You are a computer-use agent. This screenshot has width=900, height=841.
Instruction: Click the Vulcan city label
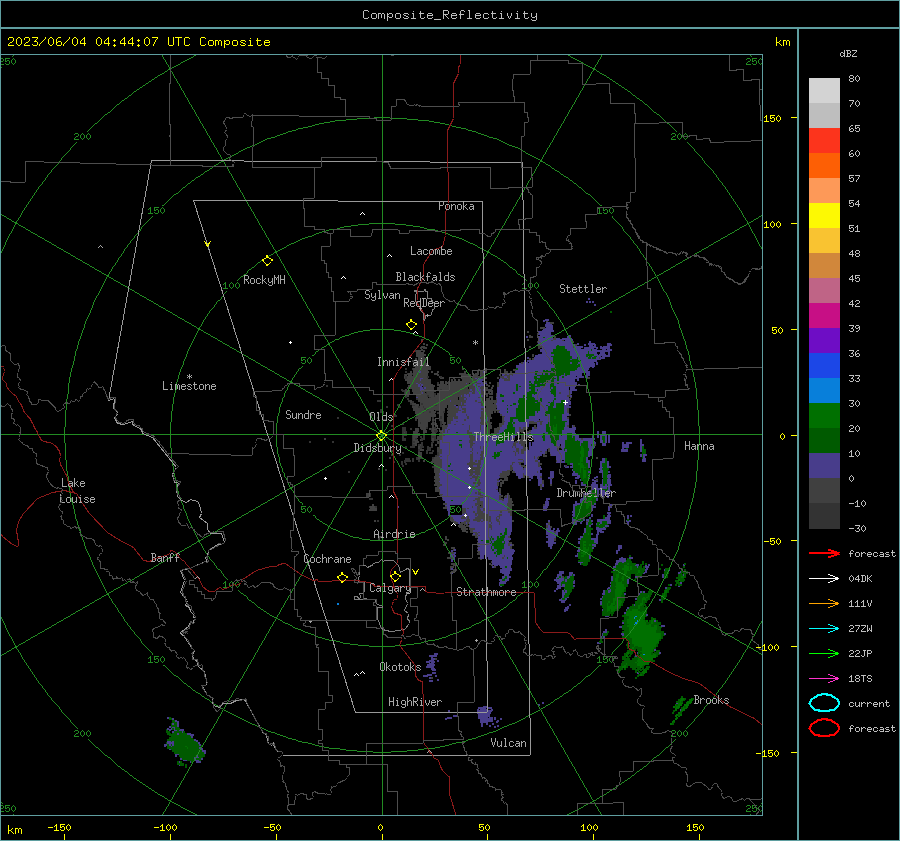pyautogui.click(x=508, y=743)
